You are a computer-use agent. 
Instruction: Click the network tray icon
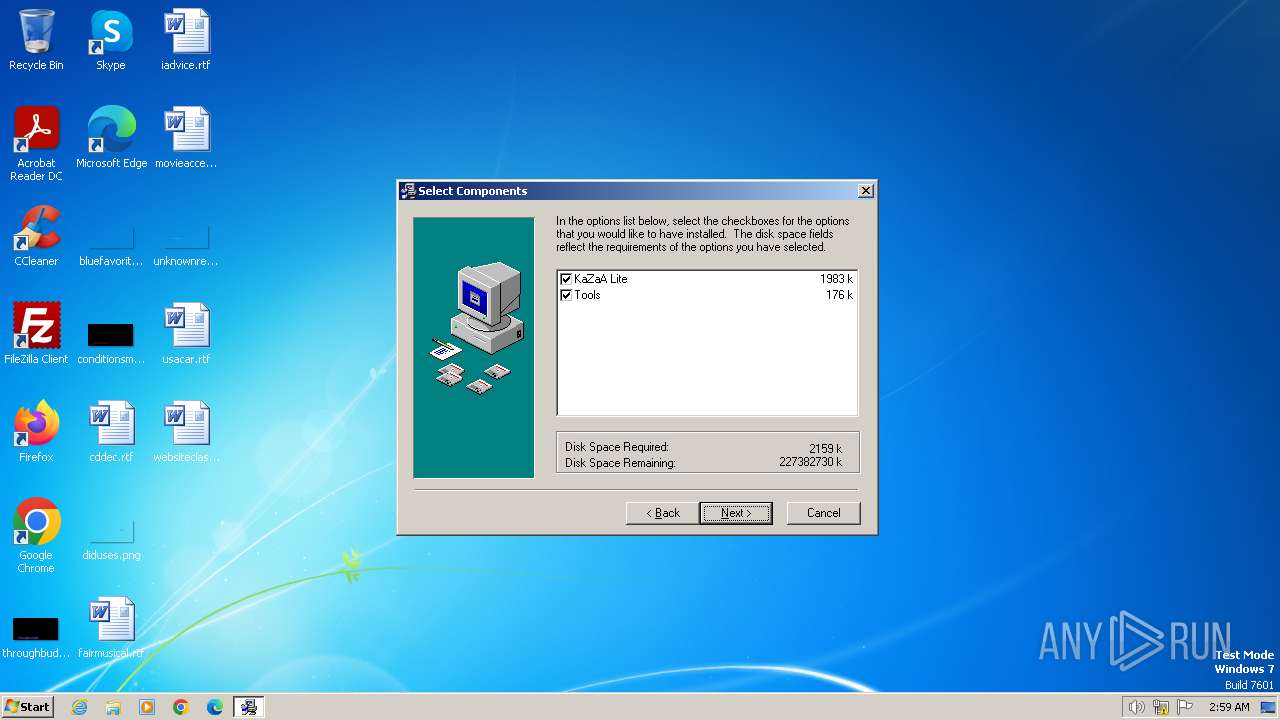pos(1161,707)
